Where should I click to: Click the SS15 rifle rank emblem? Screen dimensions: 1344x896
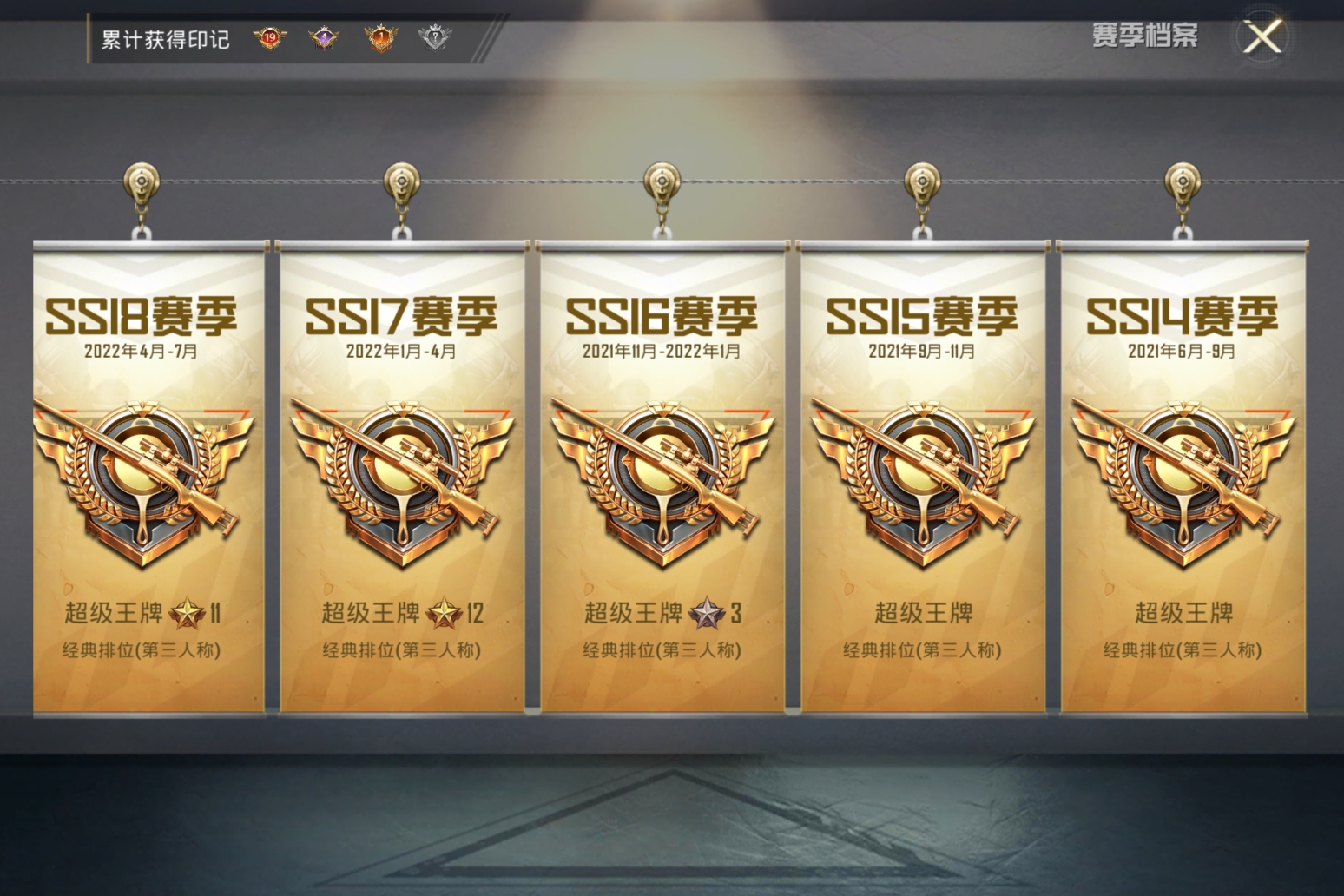[x=922, y=482]
